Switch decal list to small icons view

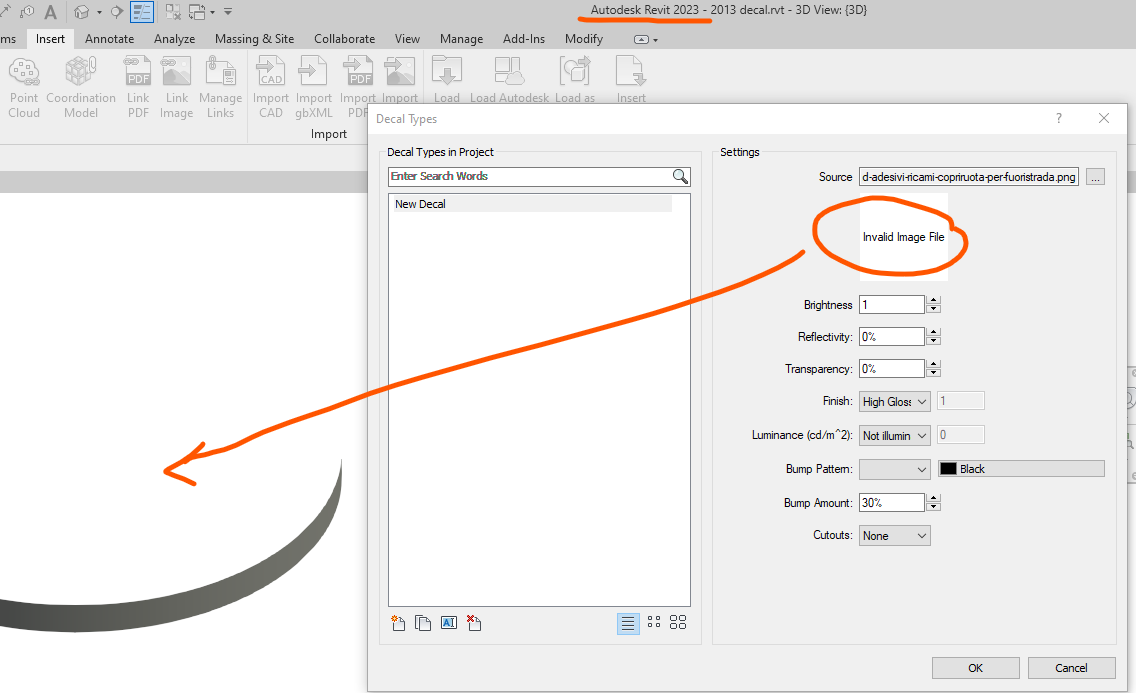click(x=654, y=622)
